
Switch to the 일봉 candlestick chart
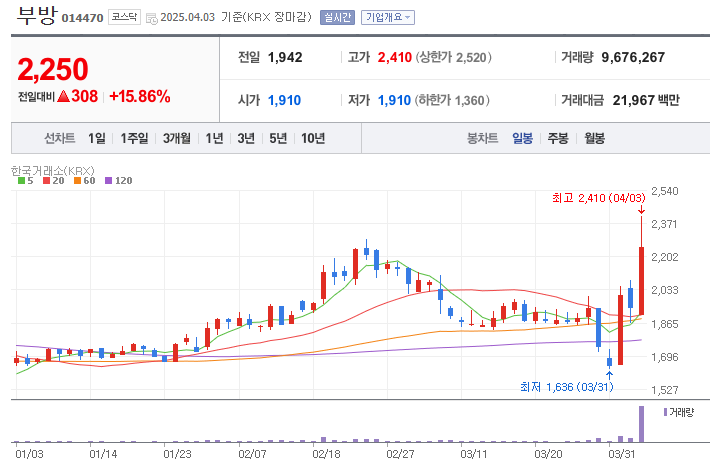tap(522, 138)
